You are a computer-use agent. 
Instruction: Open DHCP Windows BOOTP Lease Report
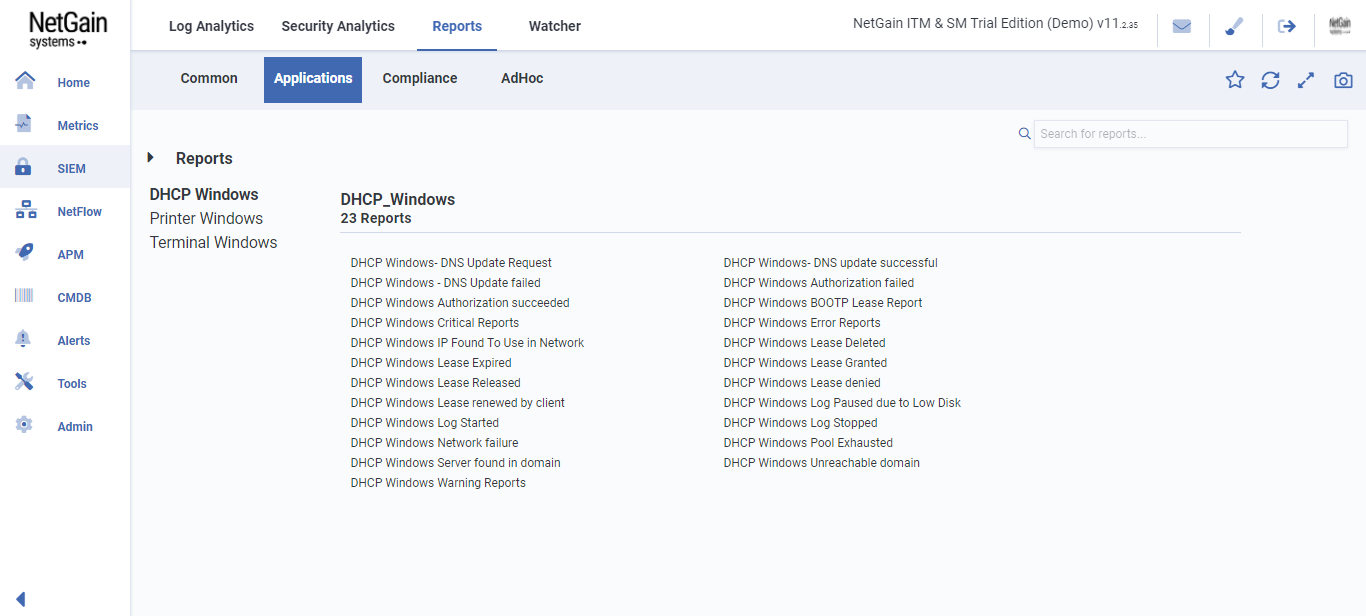(x=823, y=302)
